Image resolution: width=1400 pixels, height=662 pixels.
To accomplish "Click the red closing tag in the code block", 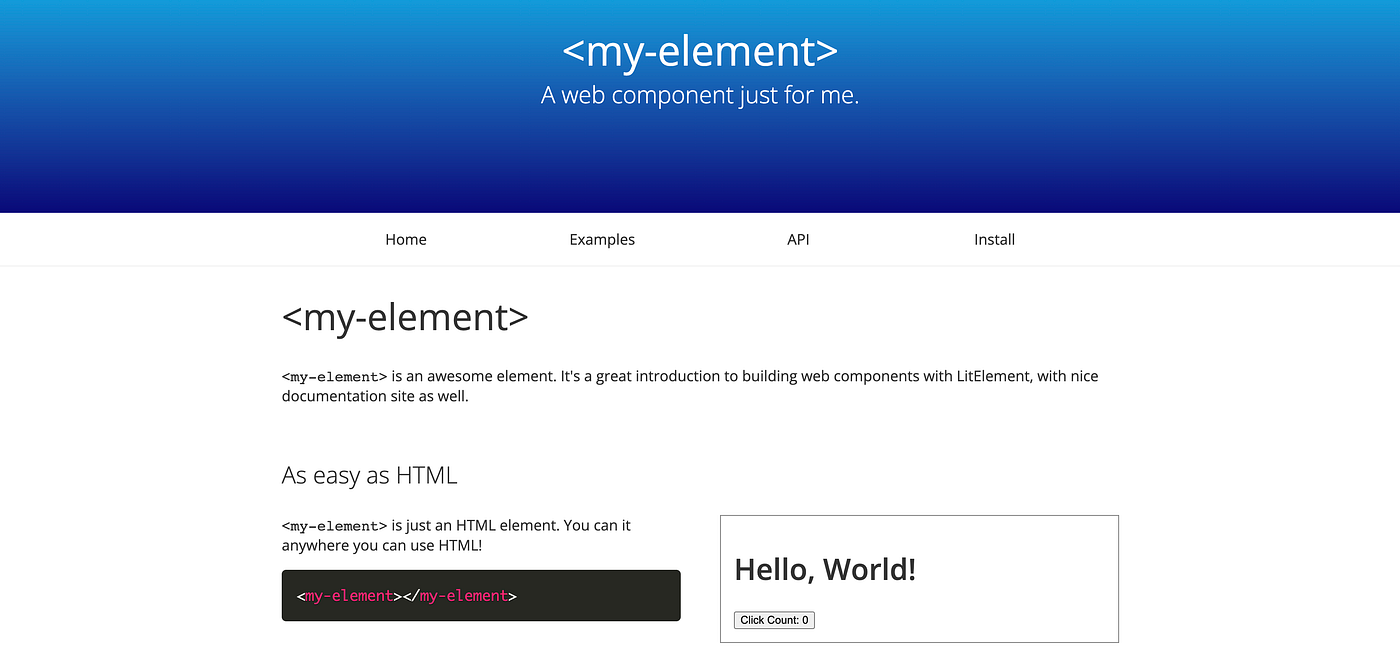I will [462, 595].
